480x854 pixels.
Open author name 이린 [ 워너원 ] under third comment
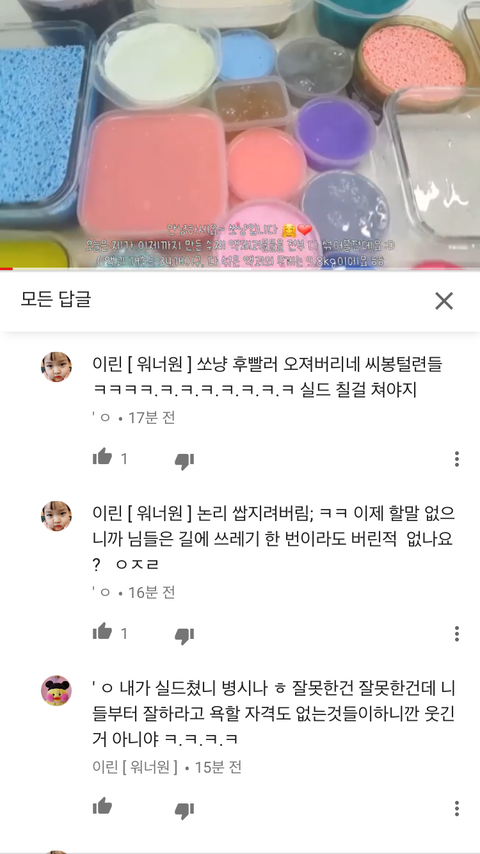point(135,767)
